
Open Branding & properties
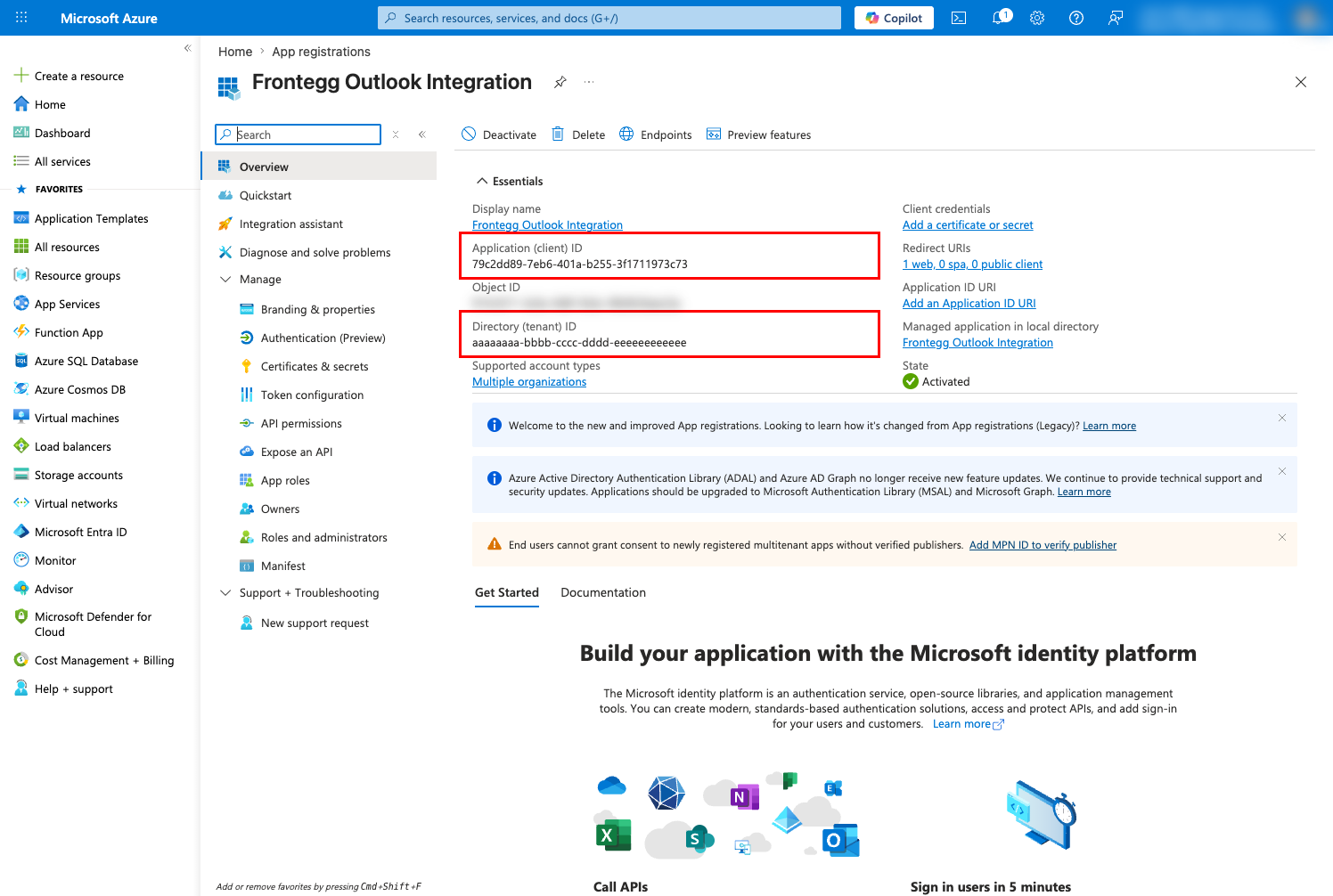tap(319, 309)
